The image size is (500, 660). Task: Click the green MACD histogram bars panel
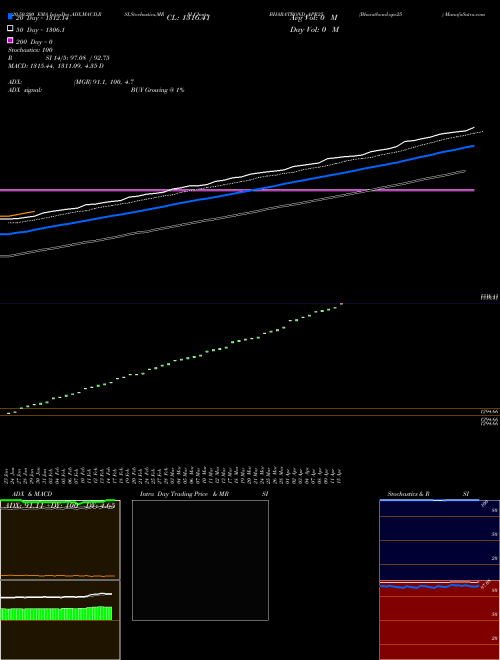57,613
